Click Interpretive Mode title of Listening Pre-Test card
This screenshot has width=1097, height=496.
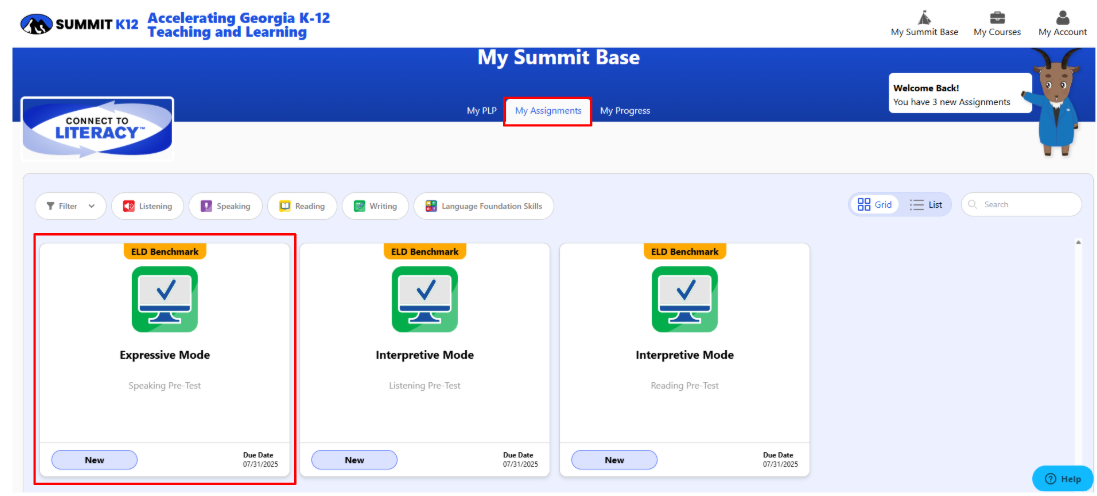pyautogui.click(x=425, y=355)
